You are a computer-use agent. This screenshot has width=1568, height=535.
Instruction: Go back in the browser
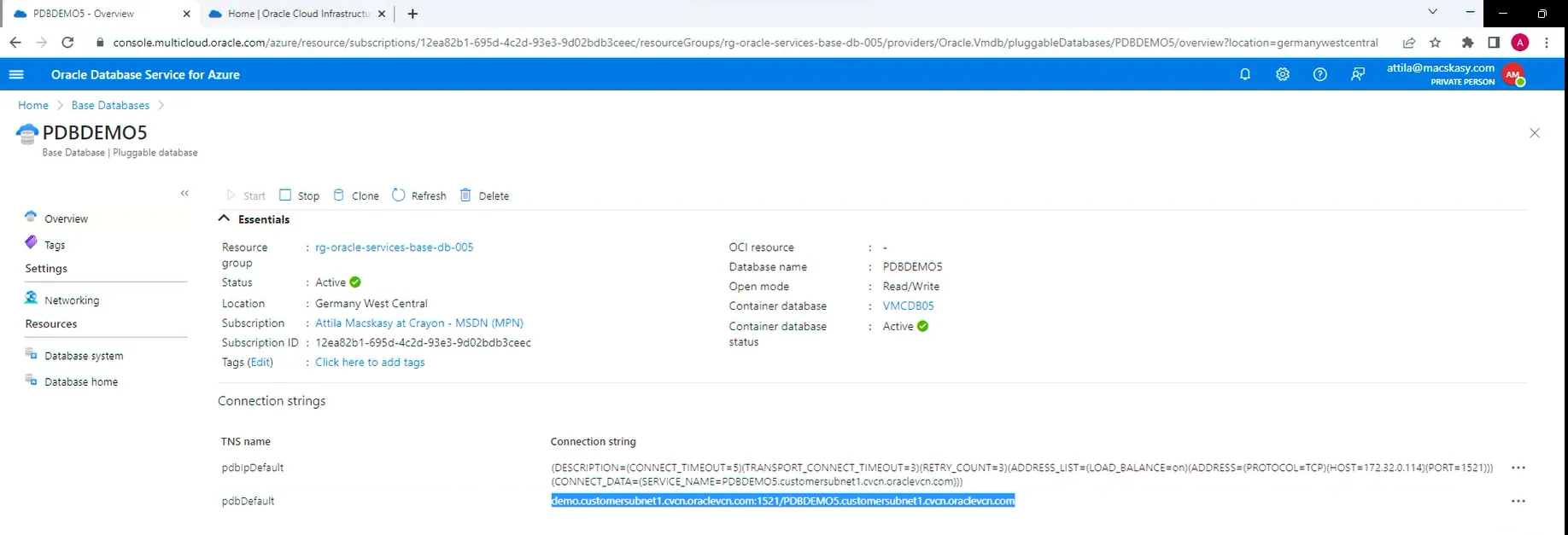[15, 42]
